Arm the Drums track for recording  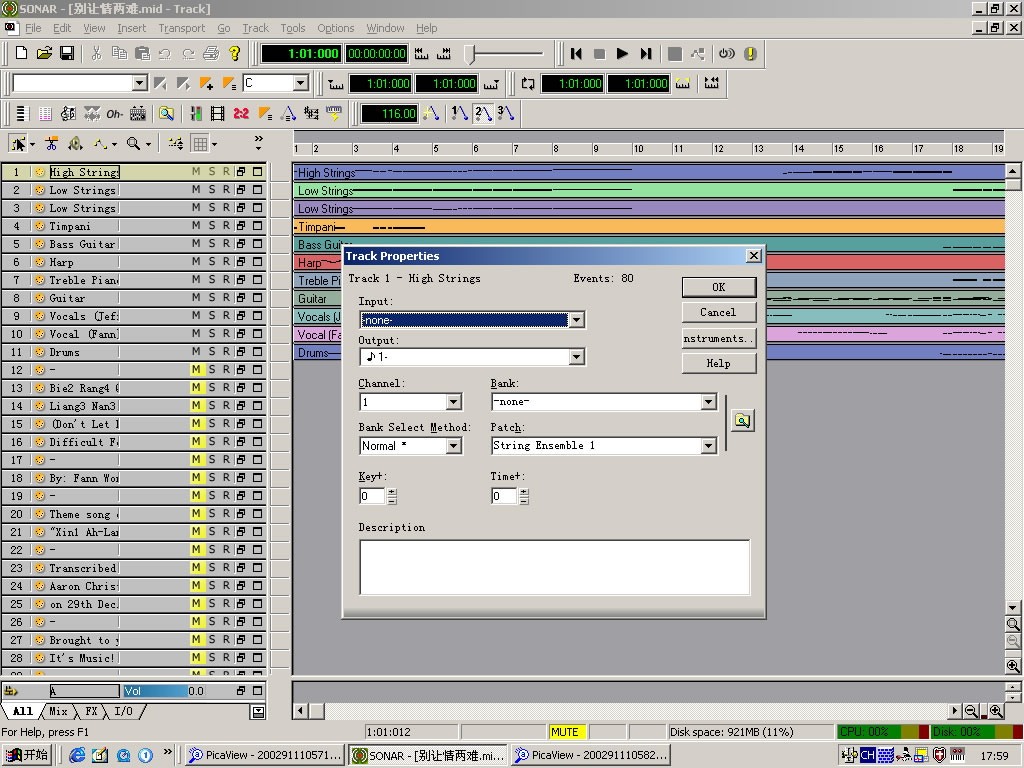(x=226, y=351)
